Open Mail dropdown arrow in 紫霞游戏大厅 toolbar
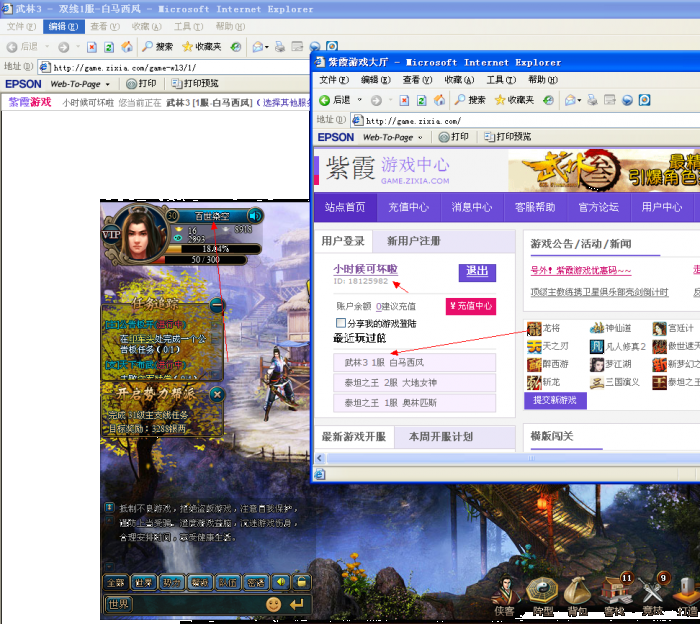 click(579, 100)
